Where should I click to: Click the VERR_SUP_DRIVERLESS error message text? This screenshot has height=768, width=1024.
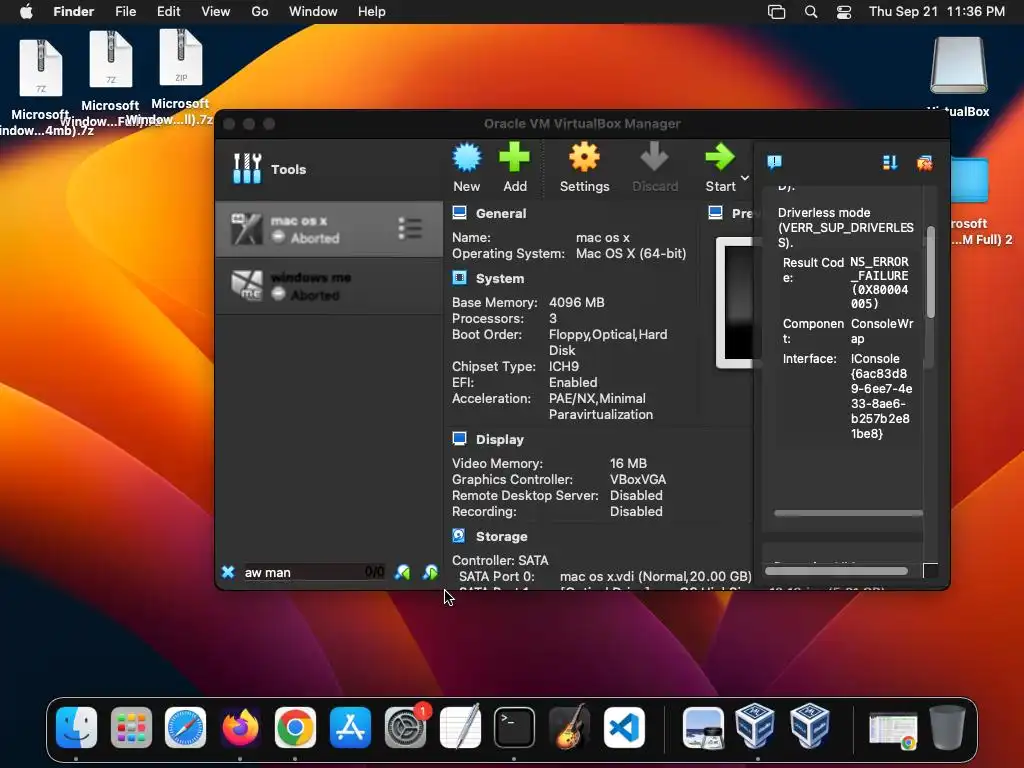pos(846,227)
